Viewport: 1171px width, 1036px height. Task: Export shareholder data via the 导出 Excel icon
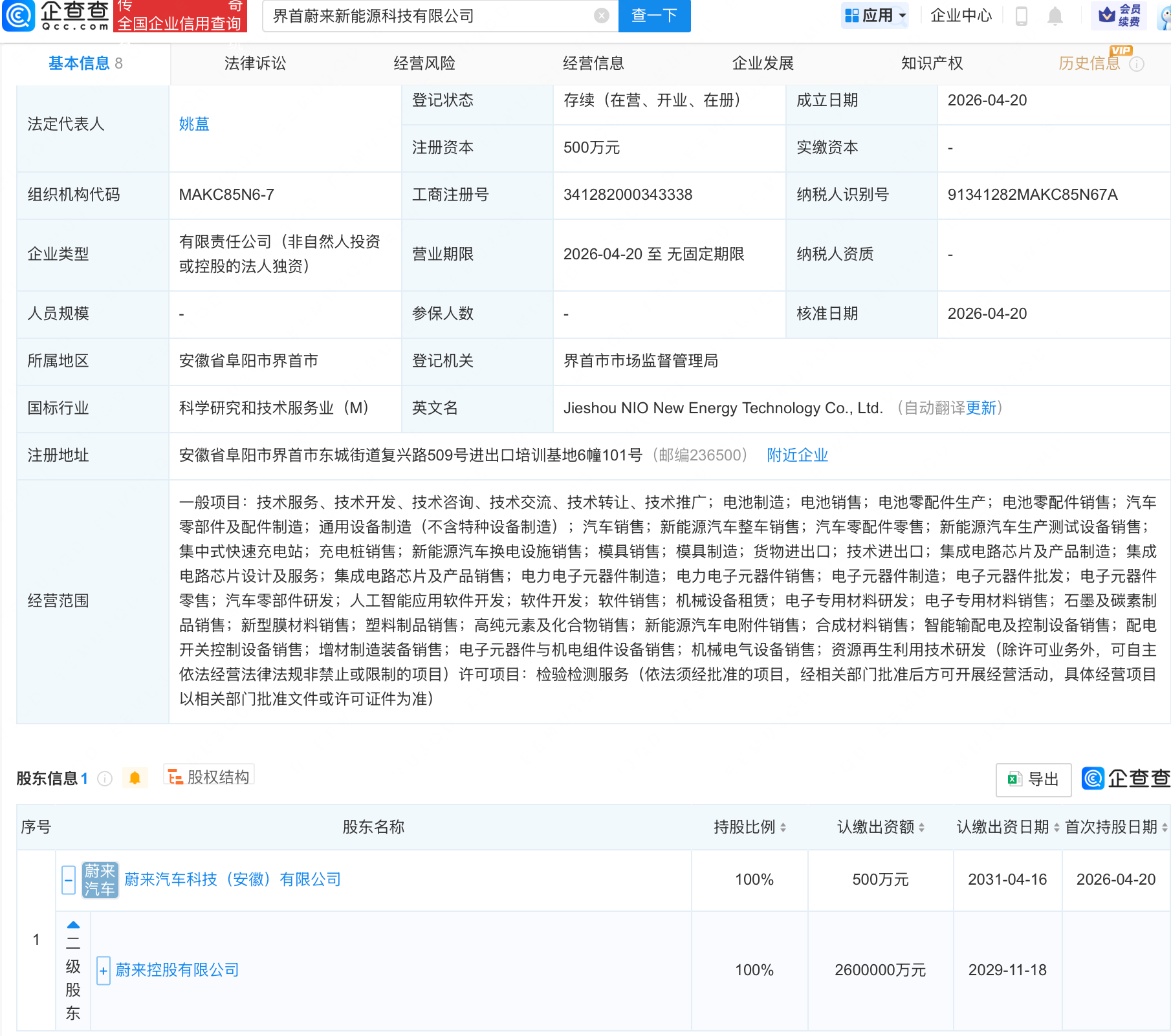[x=1033, y=780]
